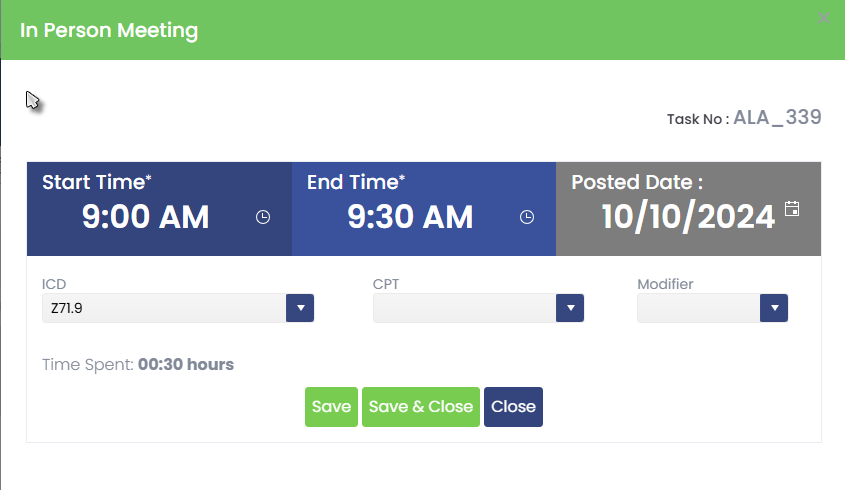Viewport: 845px width, 490px height.
Task: Click the empty Modifier combo box field
Action: [698, 308]
